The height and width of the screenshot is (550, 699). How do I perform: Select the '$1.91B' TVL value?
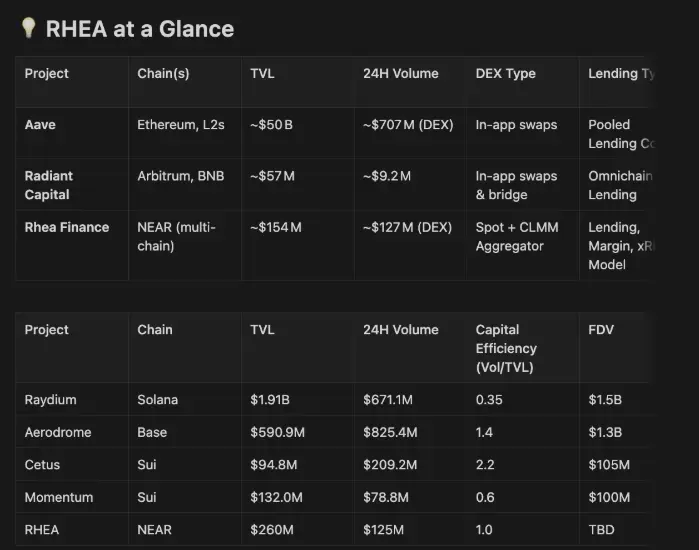pyautogui.click(x=270, y=400)
